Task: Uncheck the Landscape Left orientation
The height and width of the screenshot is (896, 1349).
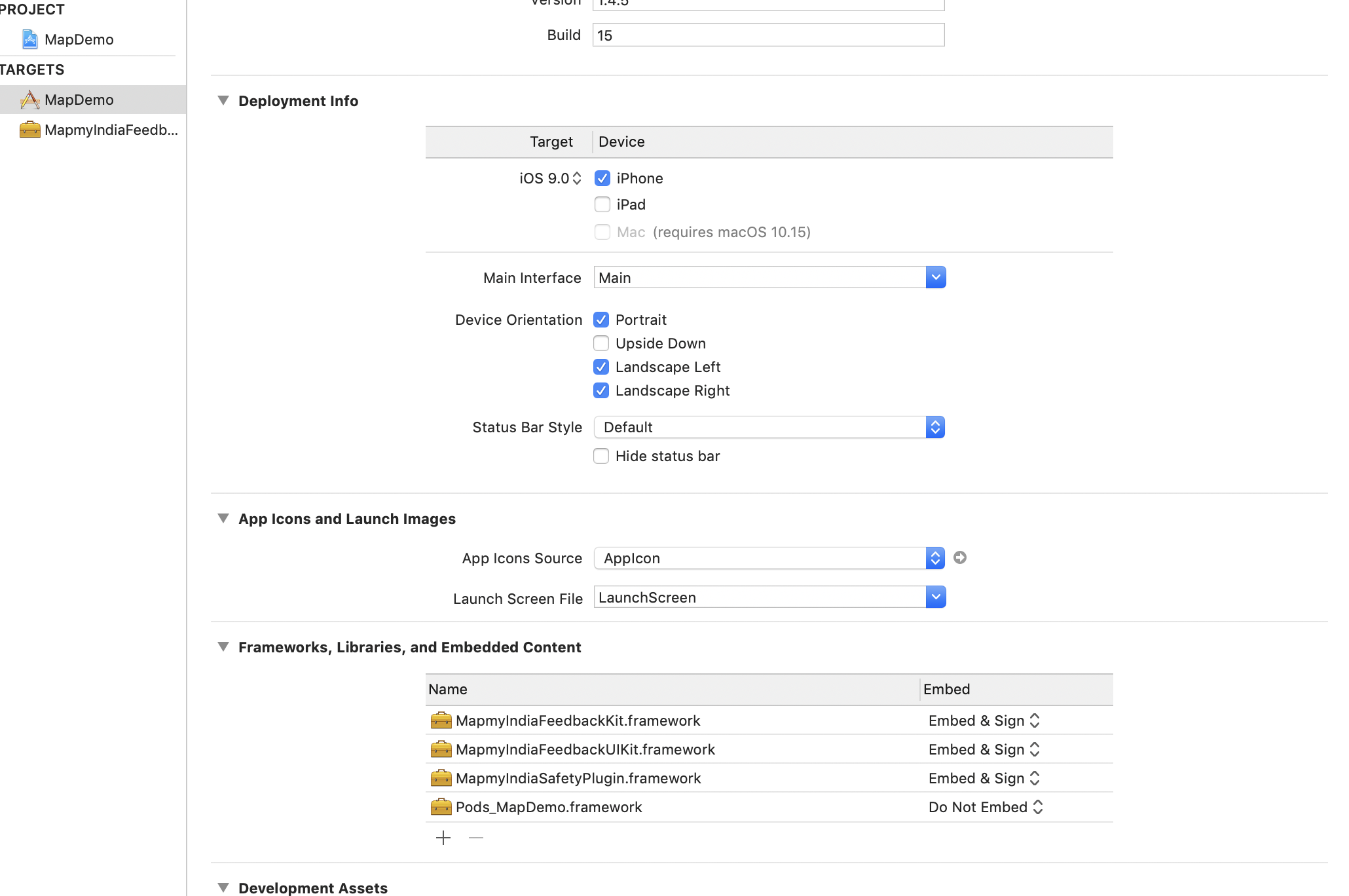Action: point(601,367)
